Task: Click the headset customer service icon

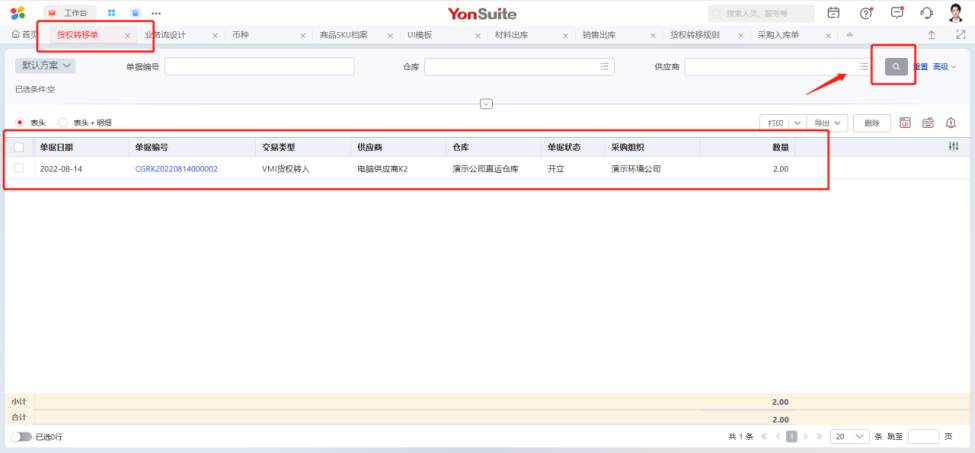Action: [926, 13]
